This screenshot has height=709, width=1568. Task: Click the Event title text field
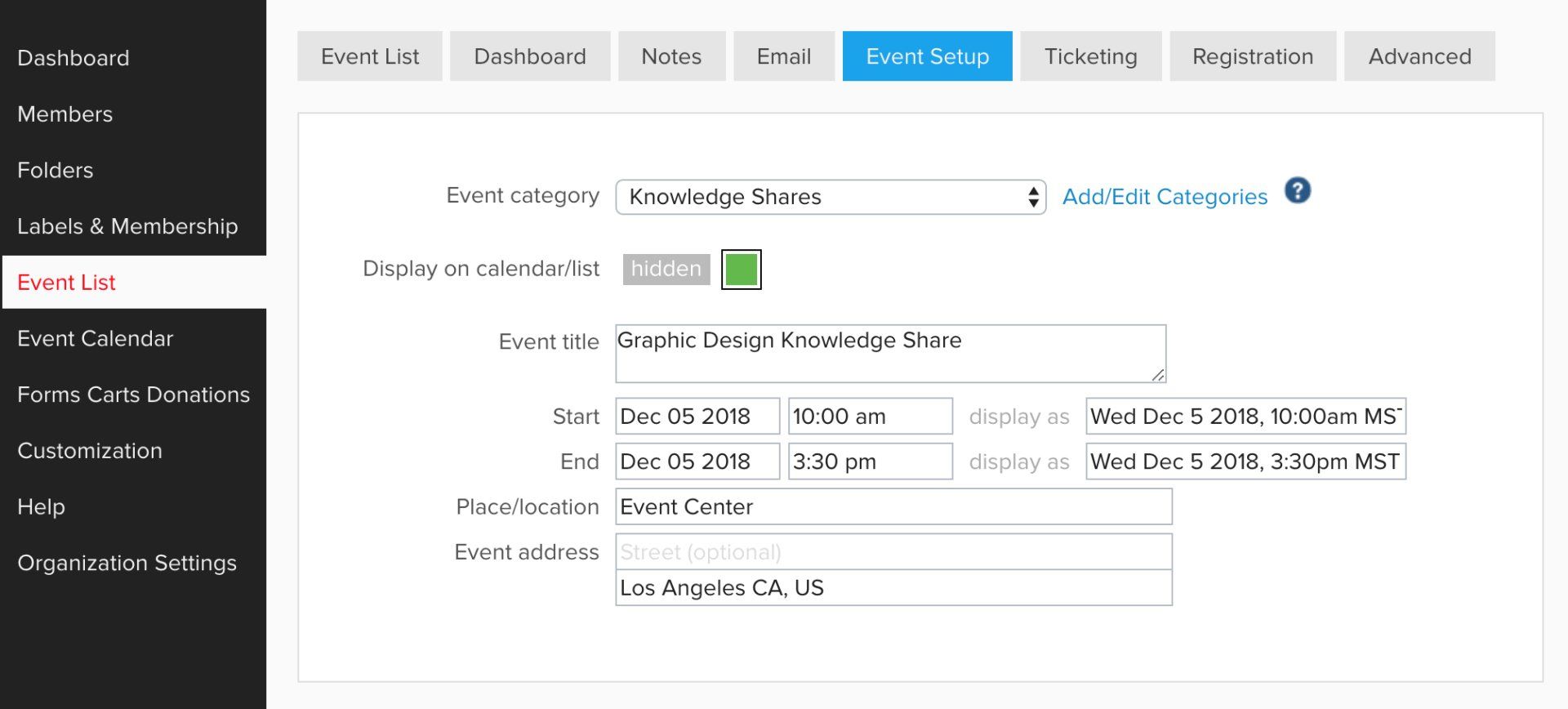pos(891,354)
